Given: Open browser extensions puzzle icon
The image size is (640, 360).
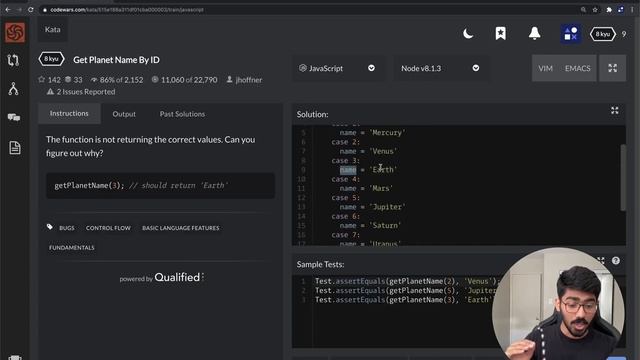Looking at the screenshot, I should click(609, 9).
